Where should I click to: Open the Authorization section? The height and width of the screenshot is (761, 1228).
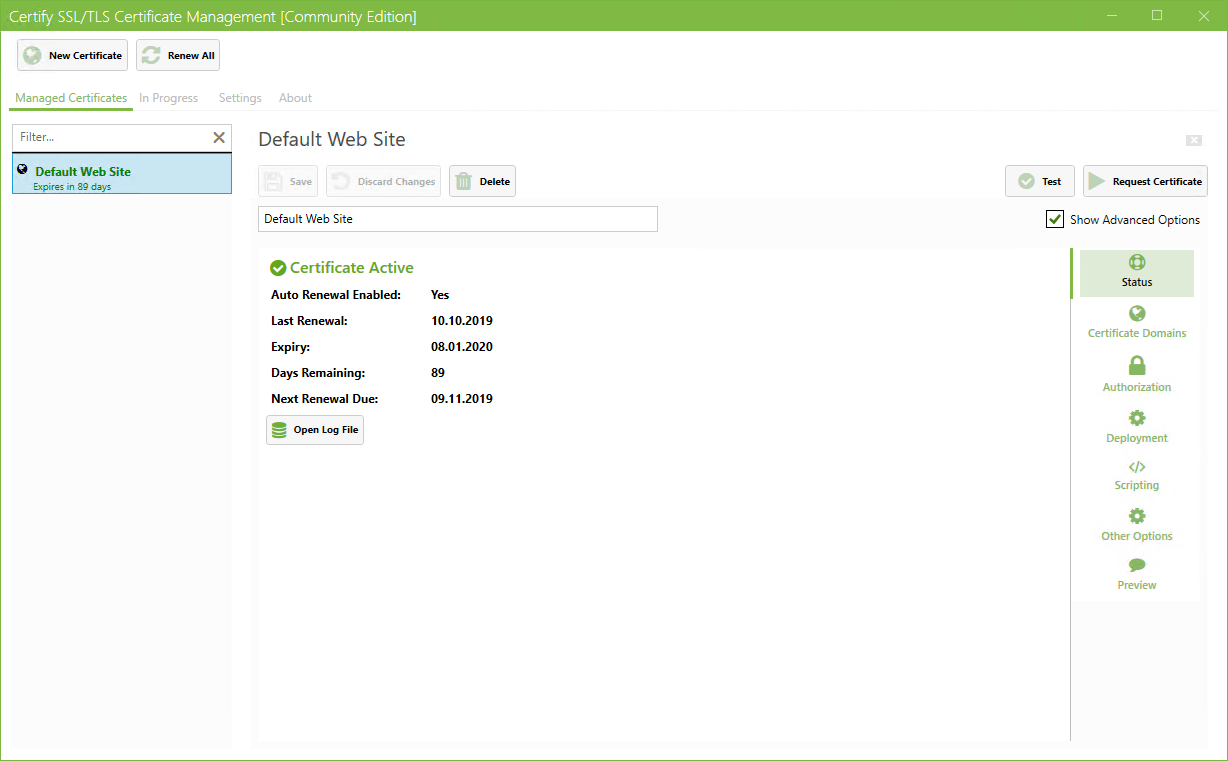[1137, 375]
